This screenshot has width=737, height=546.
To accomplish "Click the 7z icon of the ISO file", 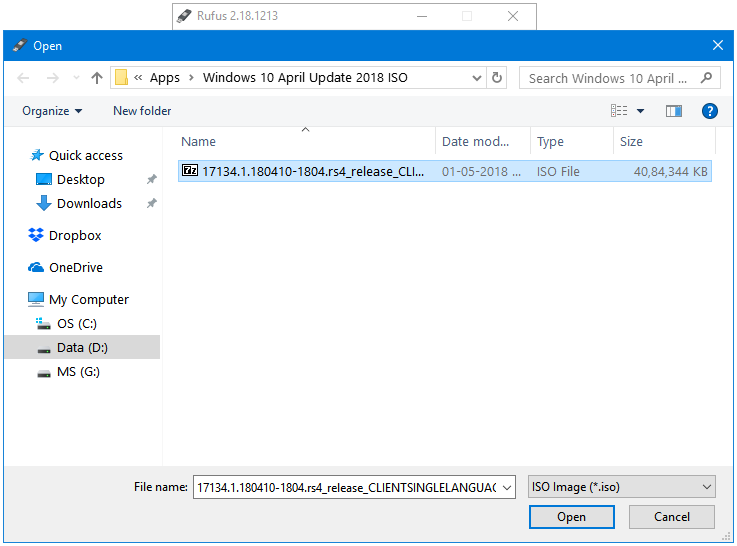I will (190, 170).
